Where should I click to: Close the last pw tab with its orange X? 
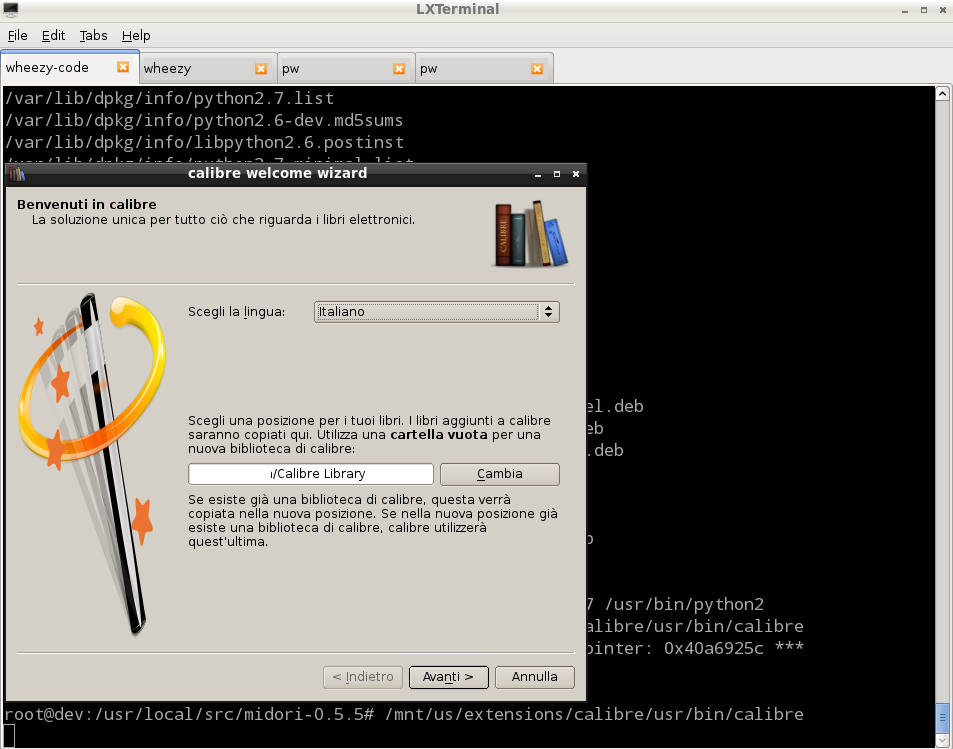click(x=537, y=69)
